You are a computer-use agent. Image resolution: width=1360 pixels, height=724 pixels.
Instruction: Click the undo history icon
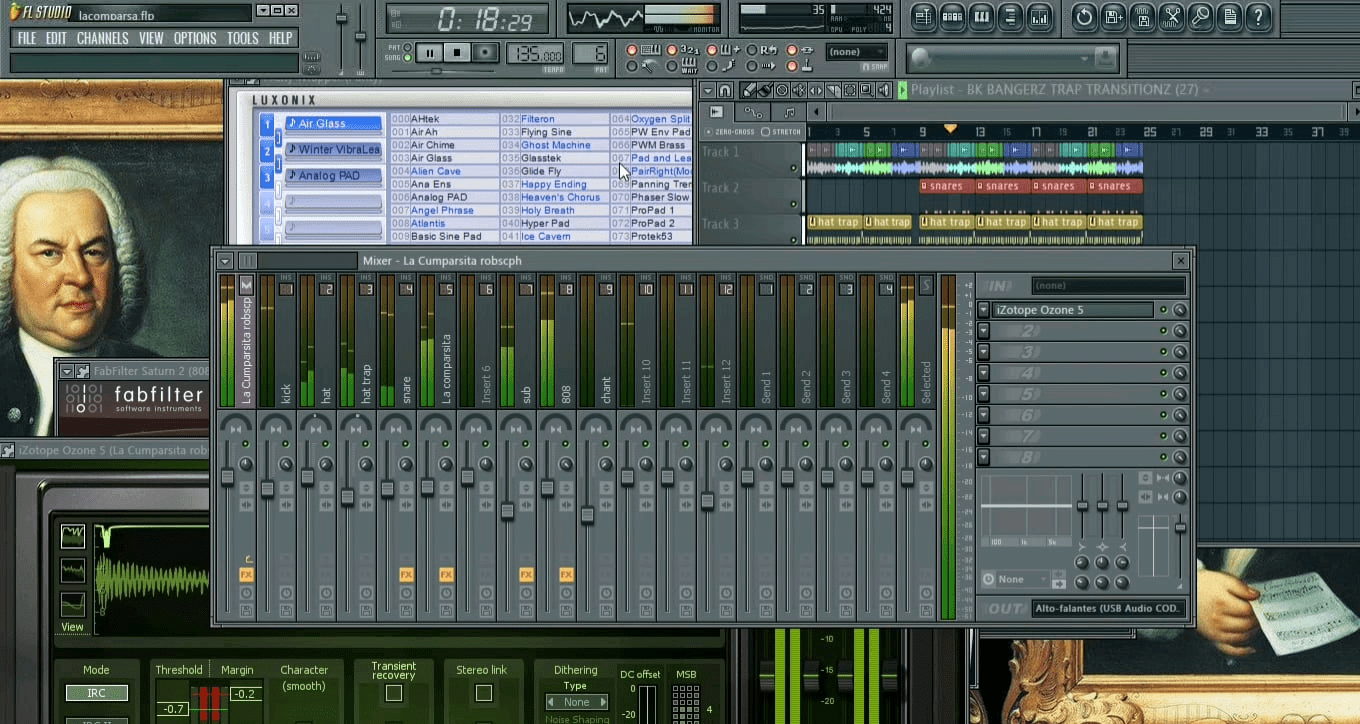pos(1084,17)
